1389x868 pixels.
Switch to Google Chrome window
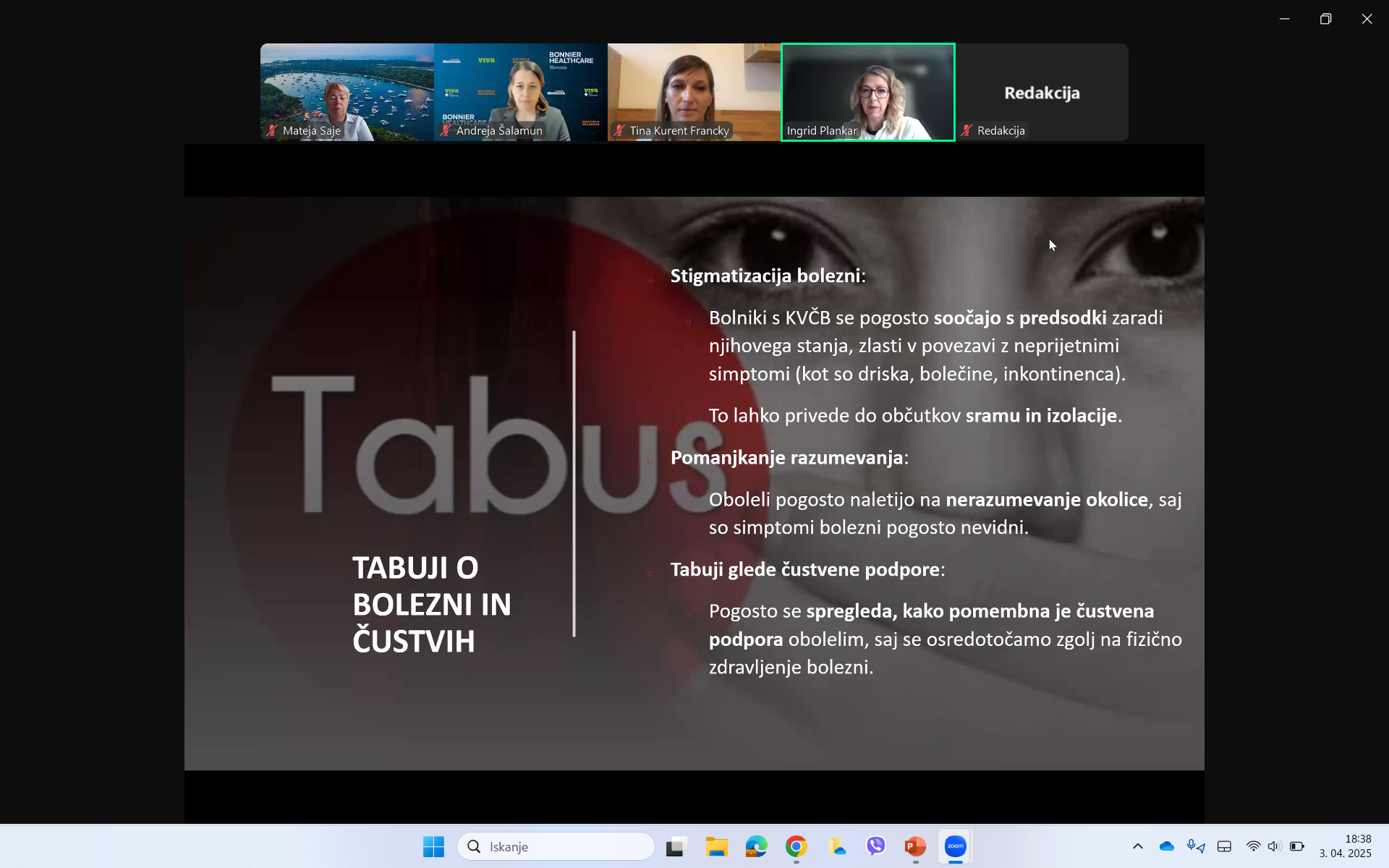(796, 846)
